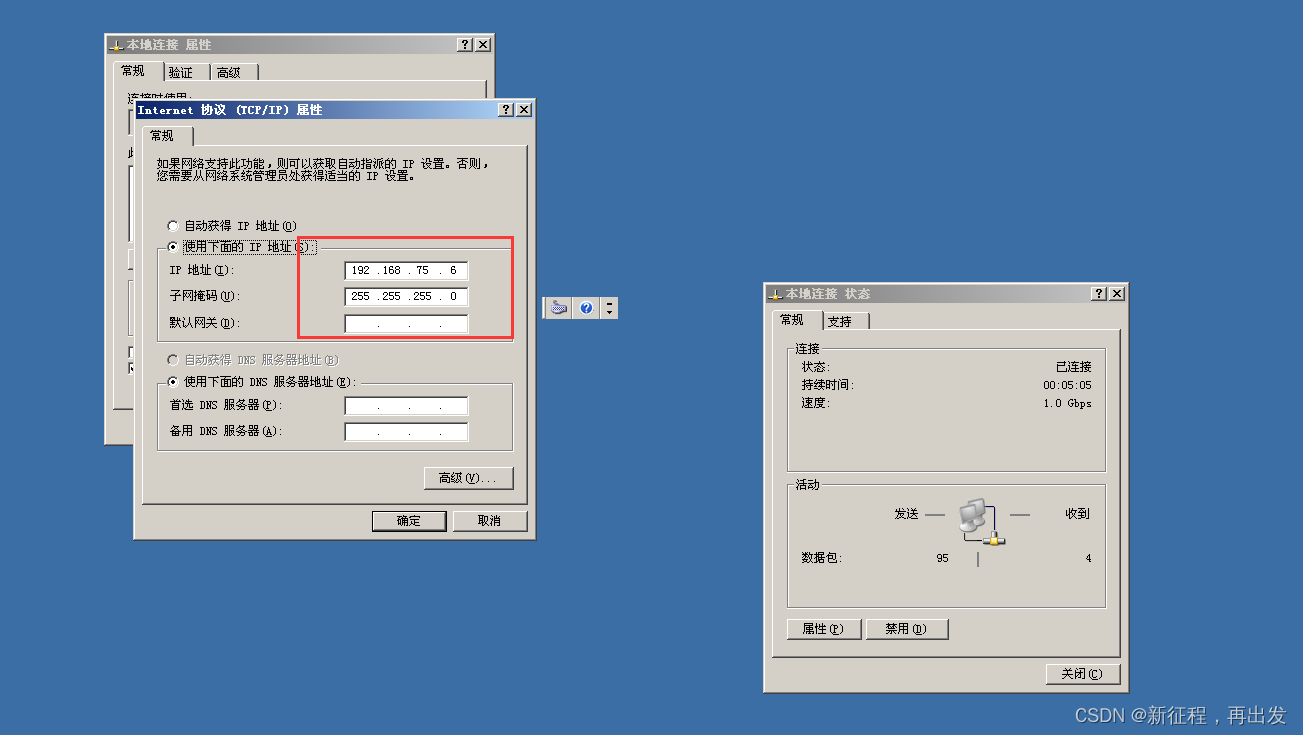Close the 本地连接 状态 window with X
Viewport: 1303px width, 735px height.
coord(1117,294)
